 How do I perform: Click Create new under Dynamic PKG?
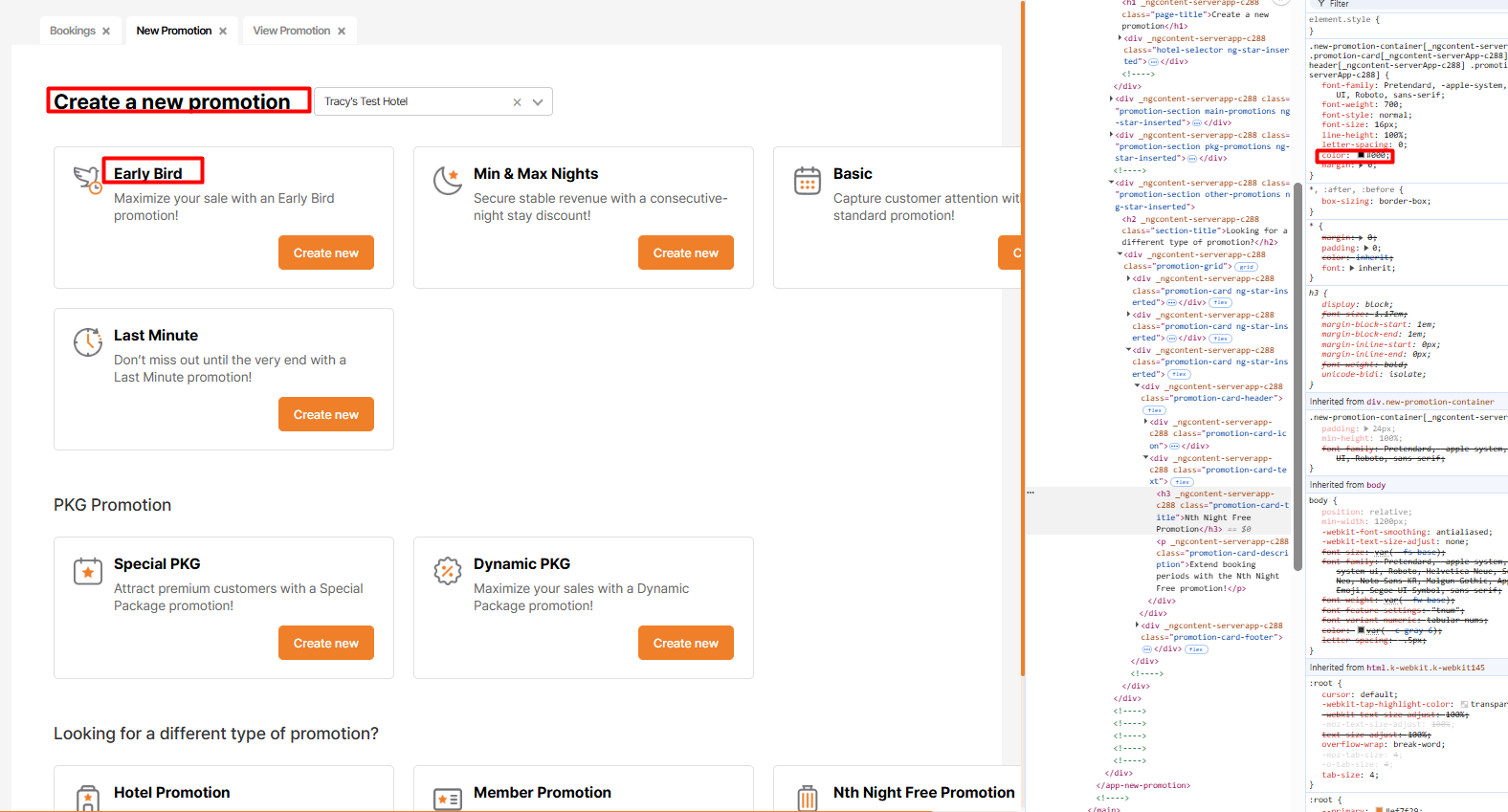point(685,644)
